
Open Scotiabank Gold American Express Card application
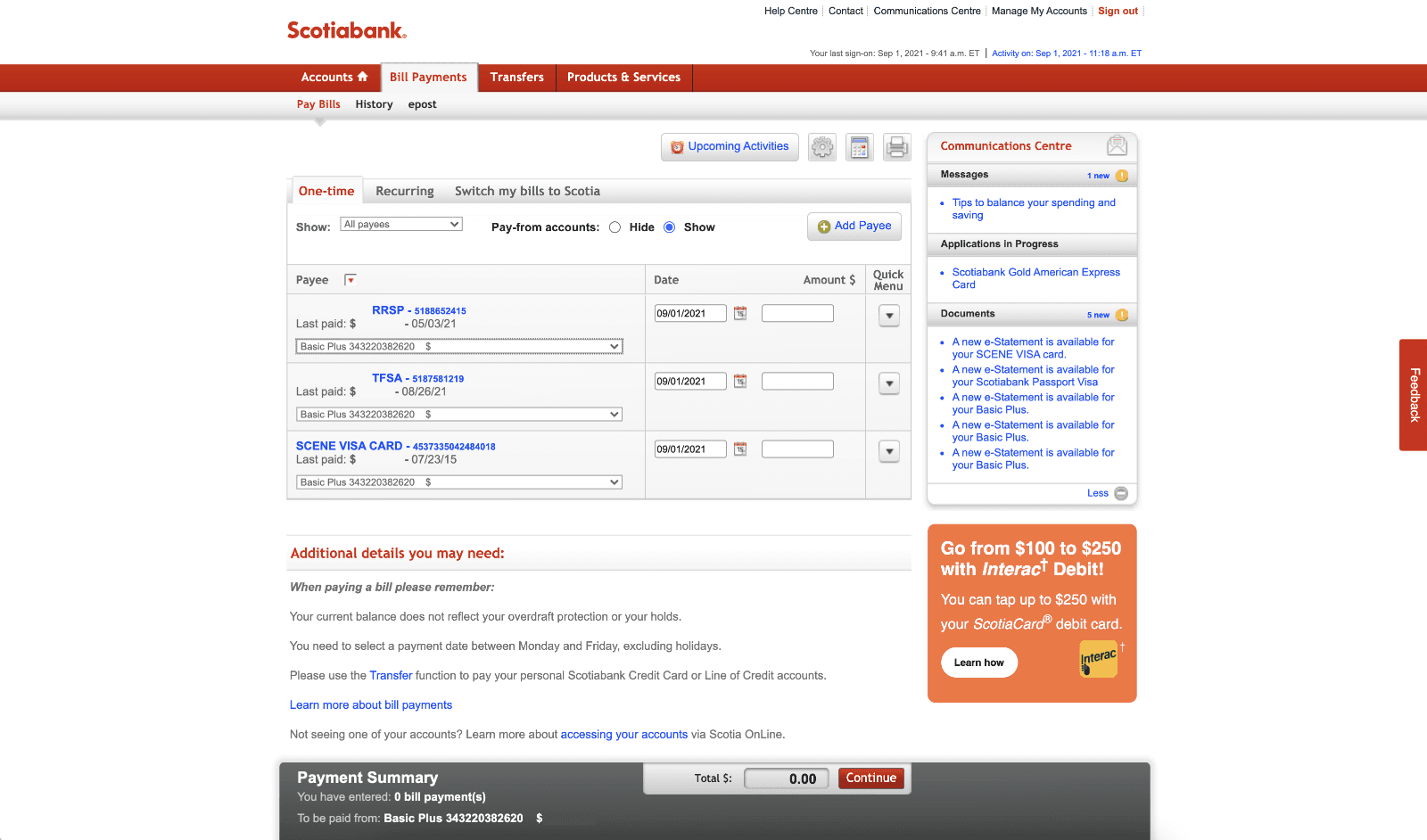tap(1036, 278)
